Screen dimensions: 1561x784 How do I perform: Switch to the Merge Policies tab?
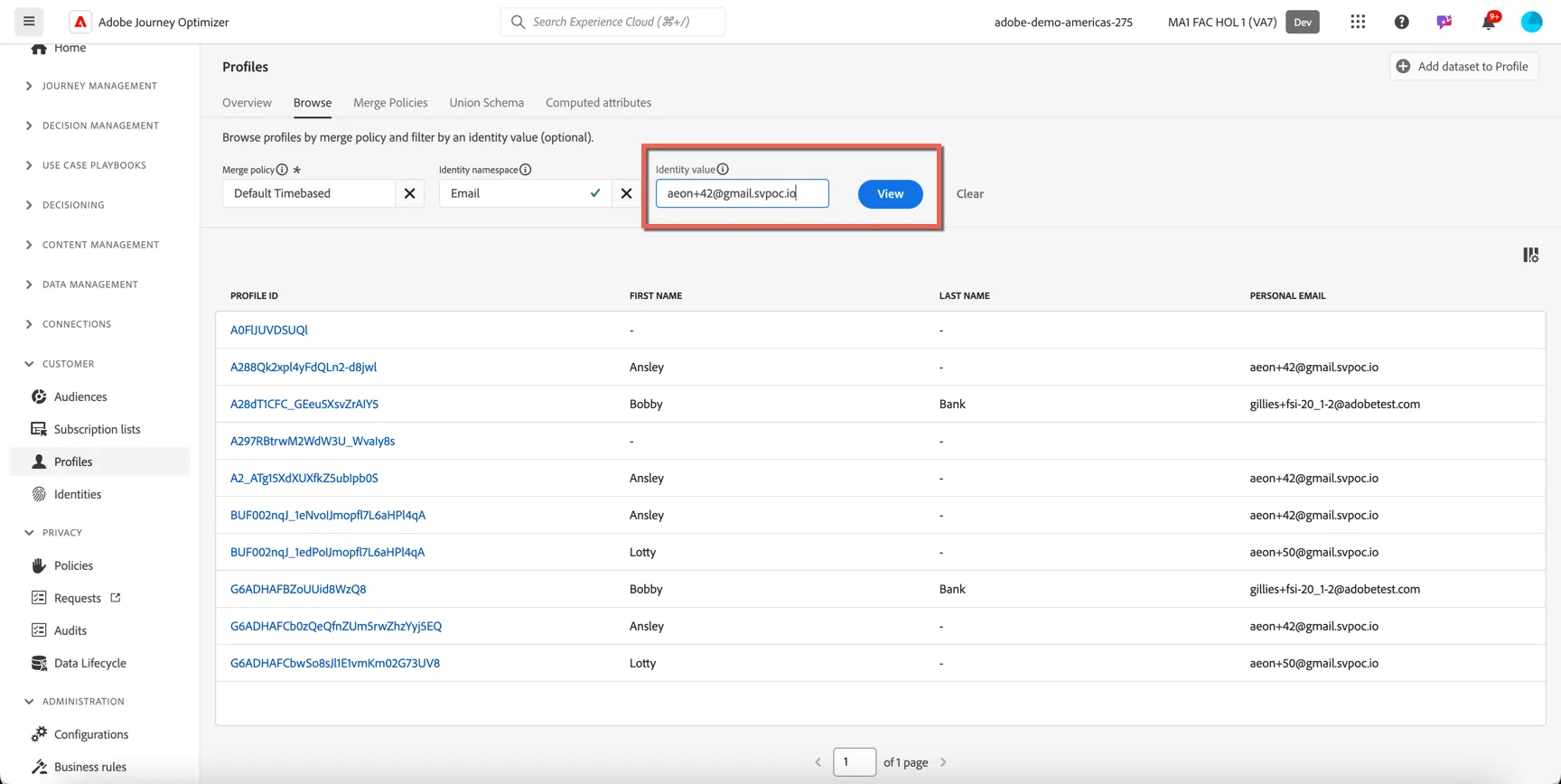click(390, 103)
